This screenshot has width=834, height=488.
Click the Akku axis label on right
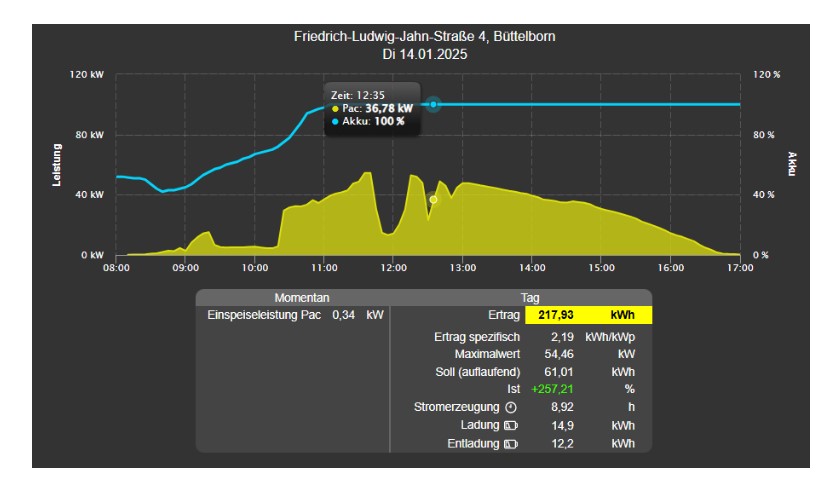(791, 165)
